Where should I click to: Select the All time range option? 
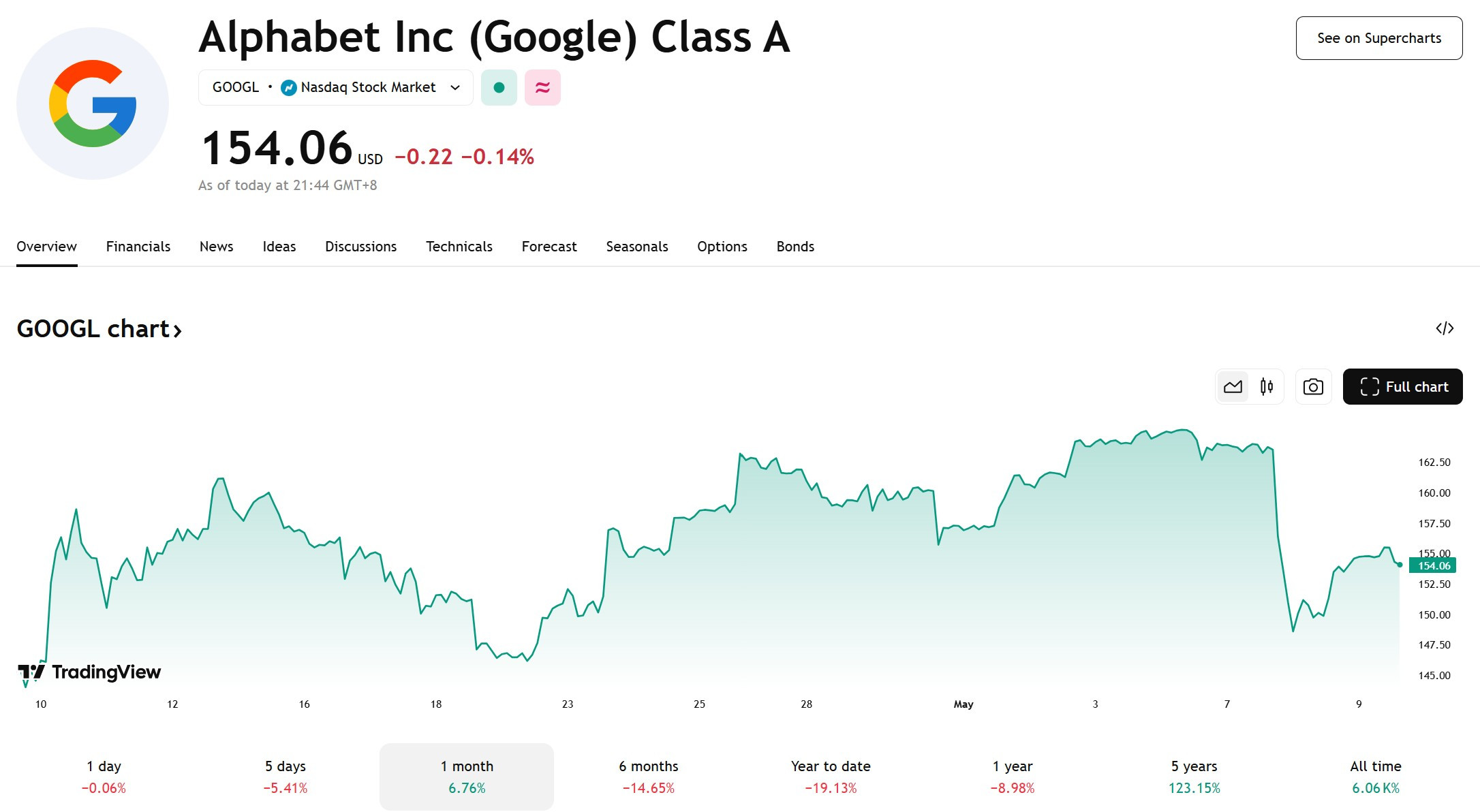pos(1376,777)
